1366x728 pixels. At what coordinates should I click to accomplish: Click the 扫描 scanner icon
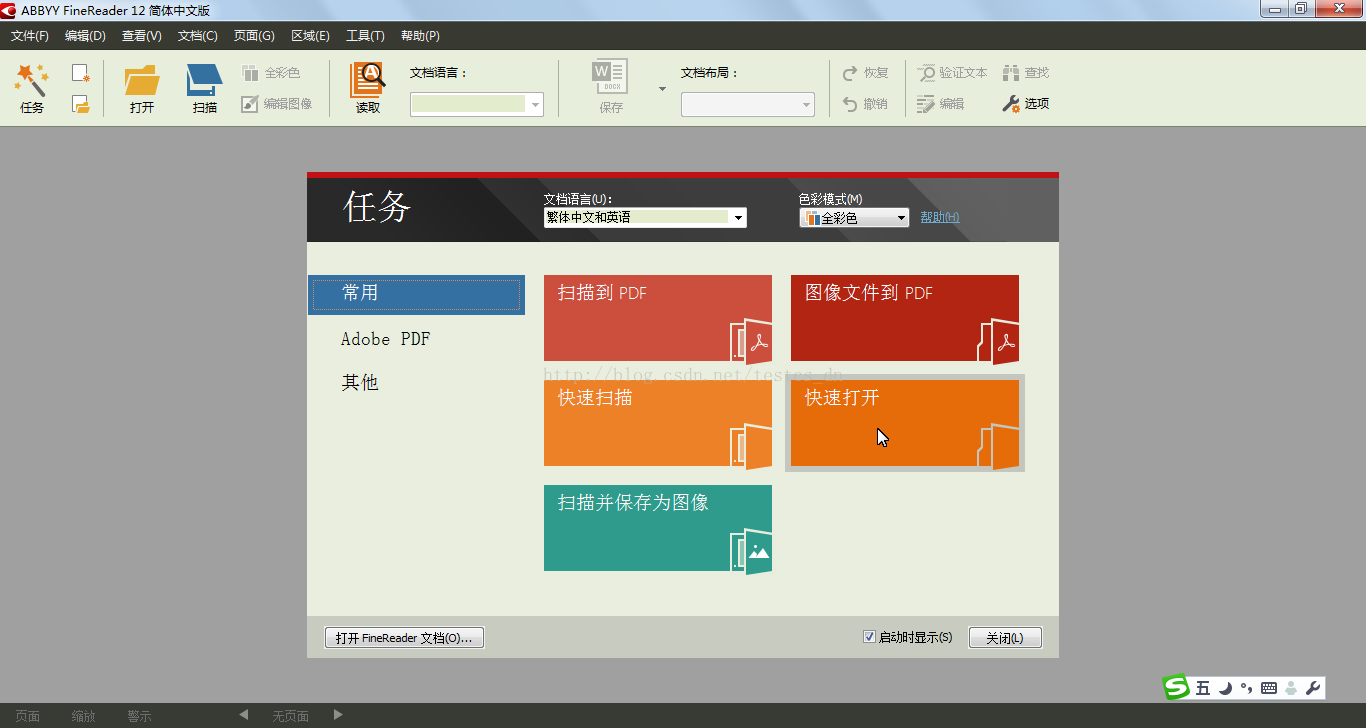[205, 80]
